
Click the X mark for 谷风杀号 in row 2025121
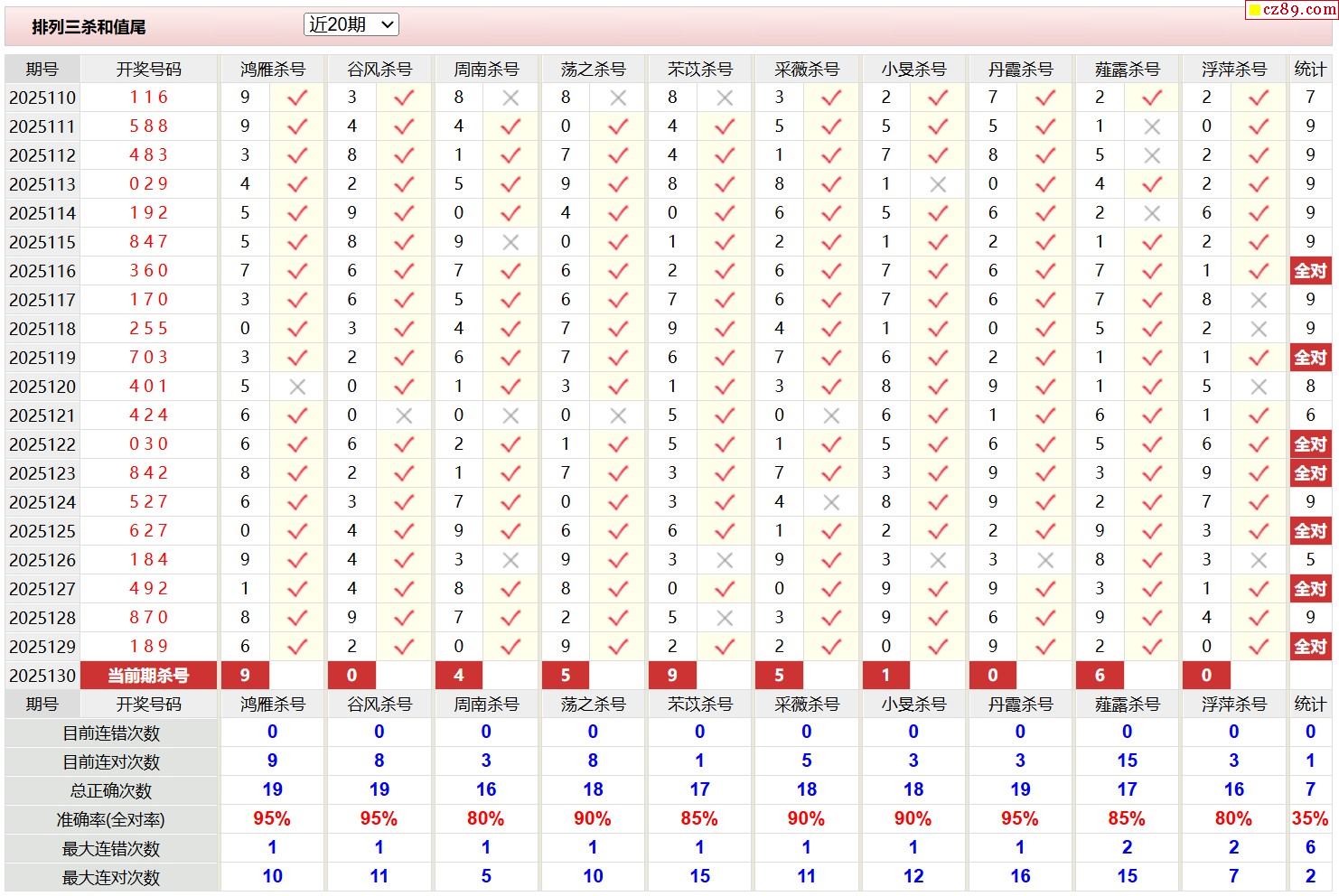tap(404, 415)
